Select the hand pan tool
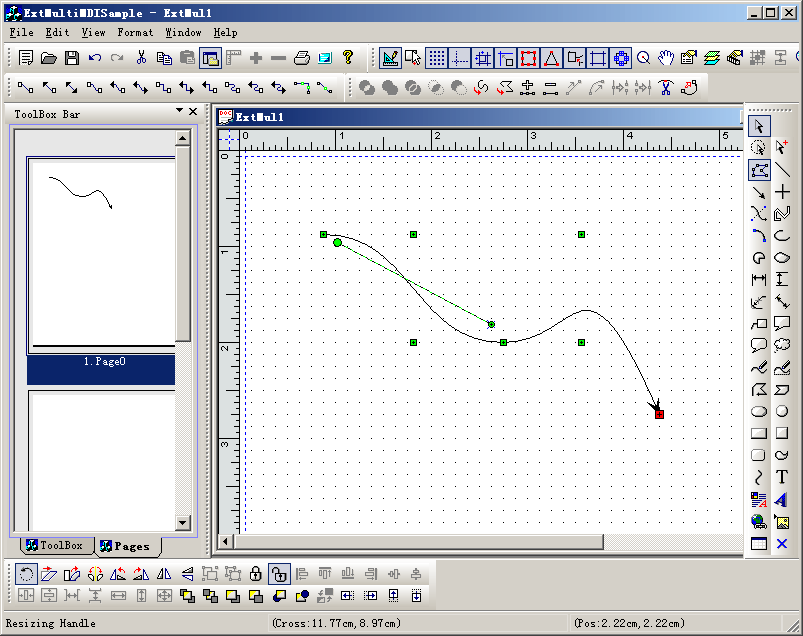The image size is (803, 636). point(666,58)
